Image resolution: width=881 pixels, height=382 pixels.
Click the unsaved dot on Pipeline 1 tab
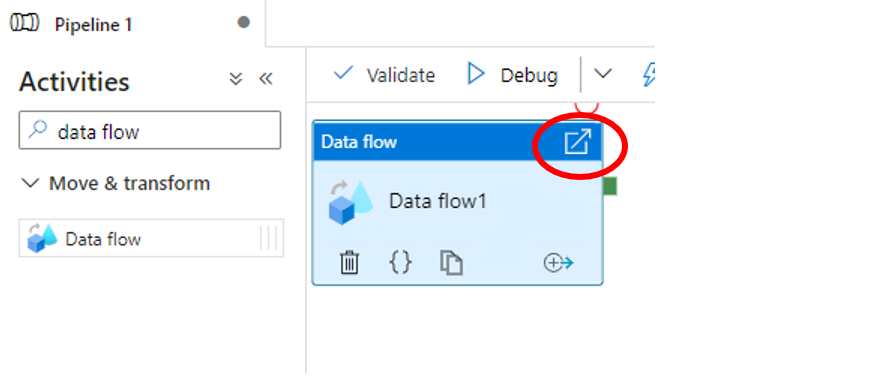(243, 22)
